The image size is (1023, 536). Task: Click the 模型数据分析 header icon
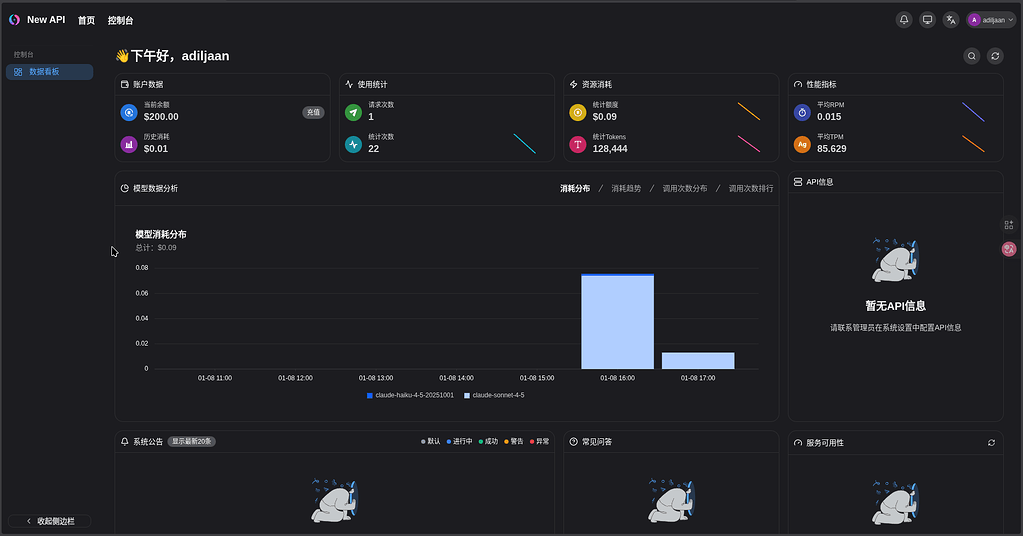coord(125,188)
